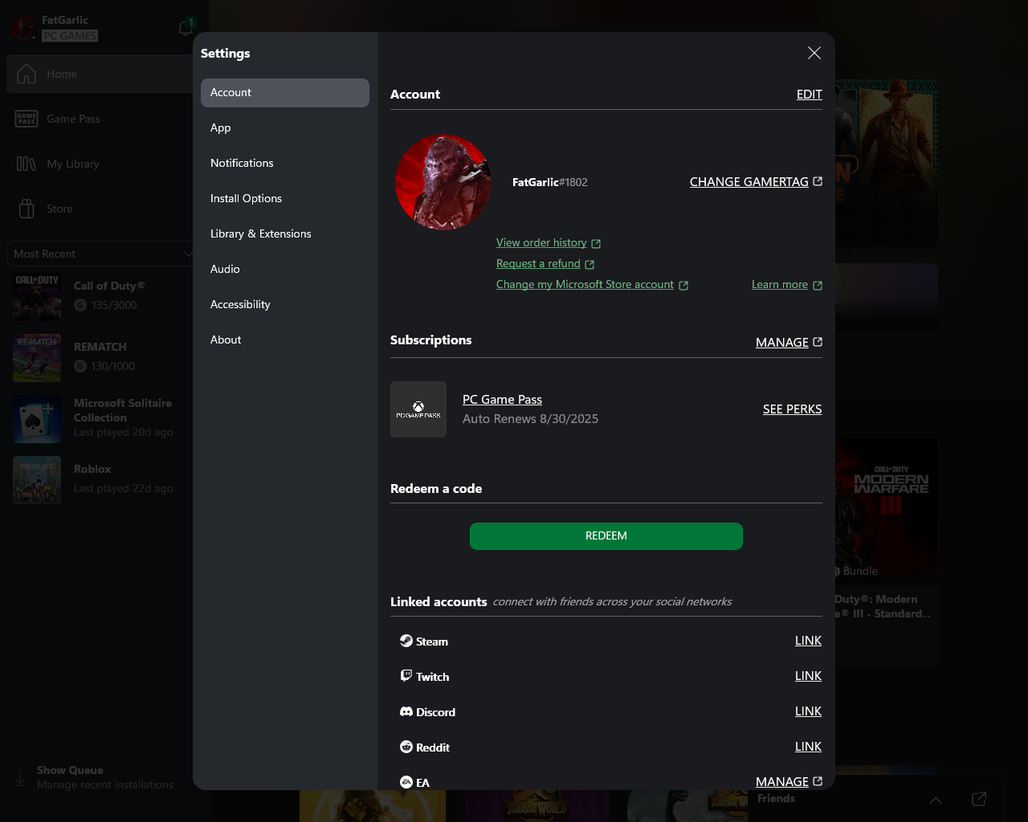
Task: Click the Reddit logo under Linked accounts
Action: (406, 747)
